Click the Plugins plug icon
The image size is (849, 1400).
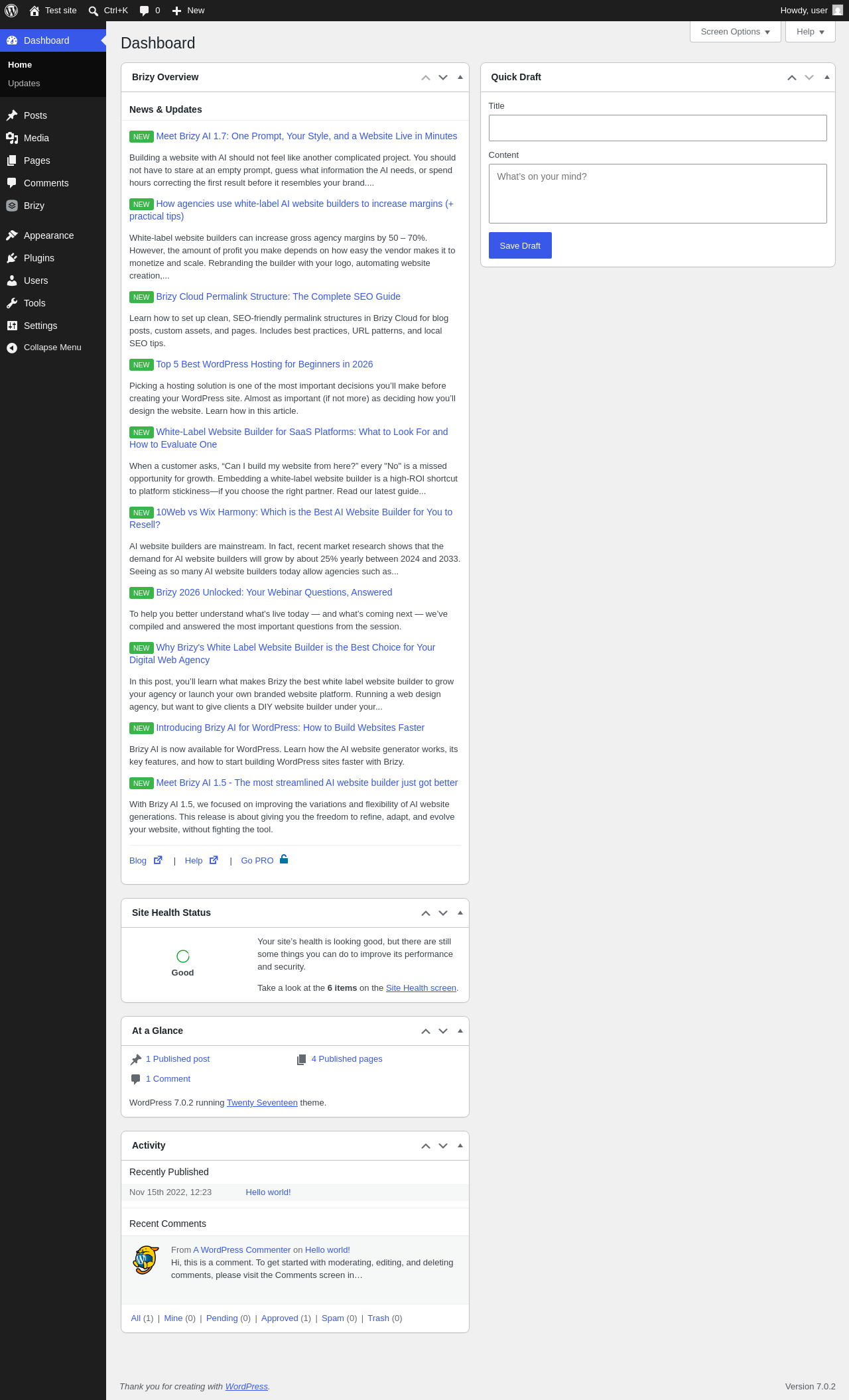[x=12, y=258]
